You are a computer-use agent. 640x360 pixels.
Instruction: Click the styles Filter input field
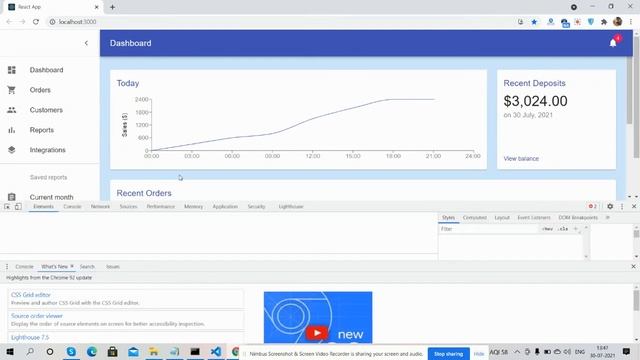[488, 229]
